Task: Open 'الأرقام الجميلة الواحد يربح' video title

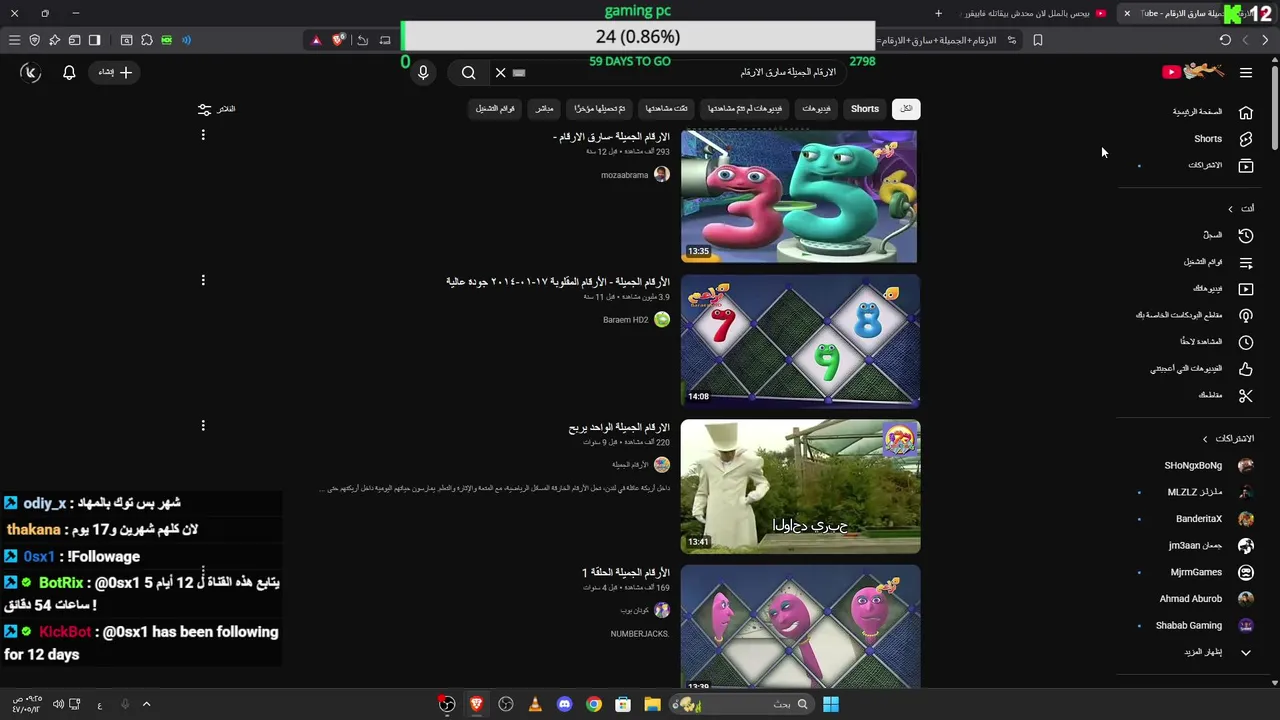Action: tap(619, 428)
